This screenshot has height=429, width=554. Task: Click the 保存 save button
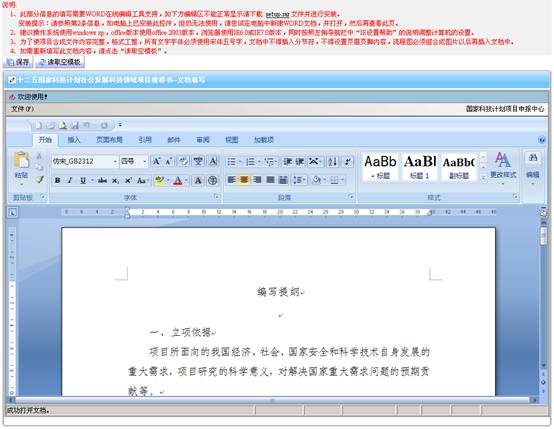[x=18, y=62]
